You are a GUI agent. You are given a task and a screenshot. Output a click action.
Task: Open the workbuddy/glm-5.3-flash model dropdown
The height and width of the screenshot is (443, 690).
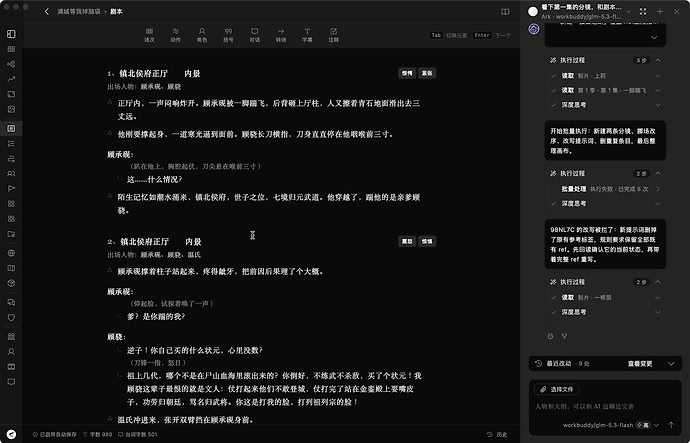(x=598, y=425)
